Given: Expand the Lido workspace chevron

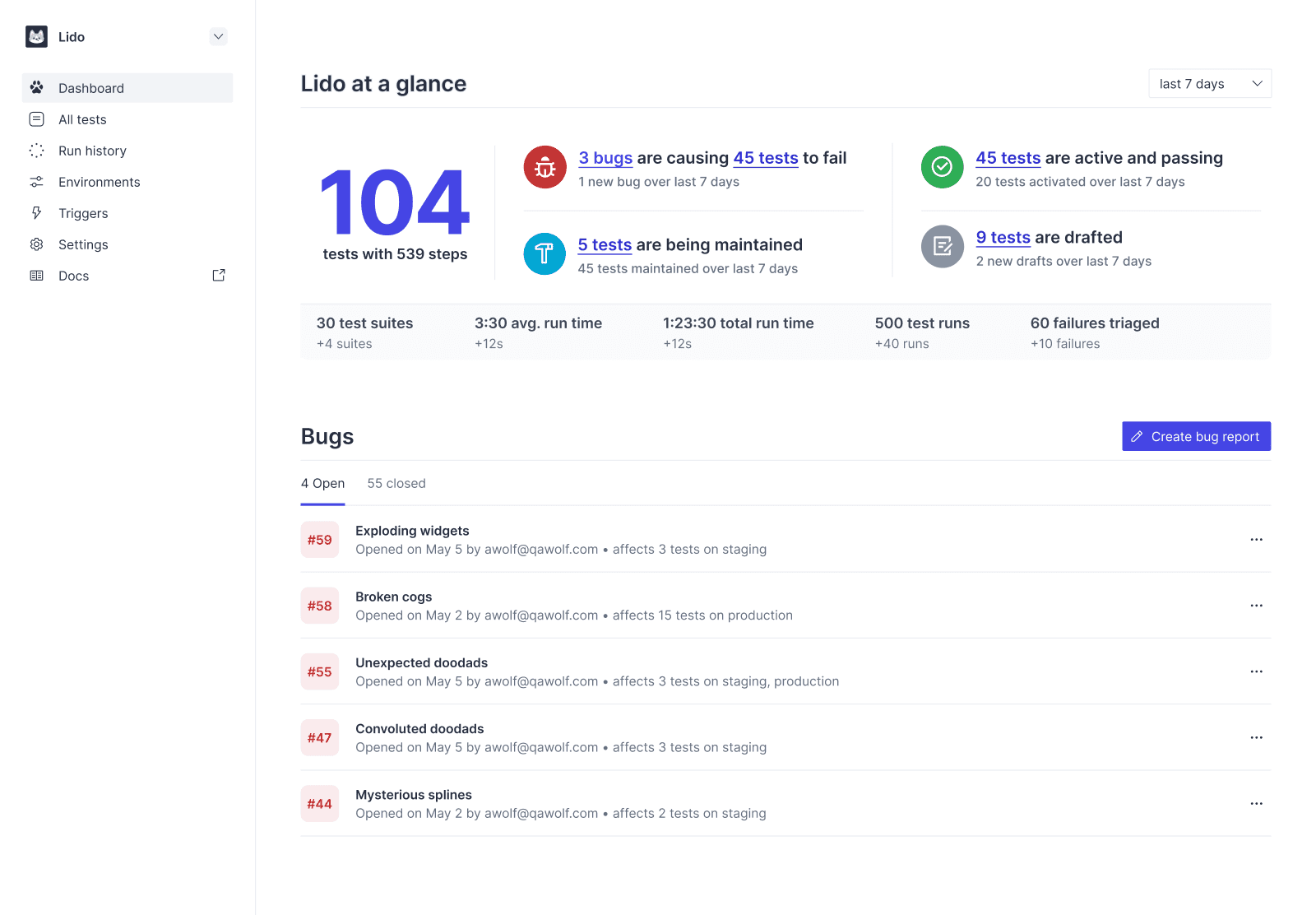Looking at the screenshot, I should 218,36.
